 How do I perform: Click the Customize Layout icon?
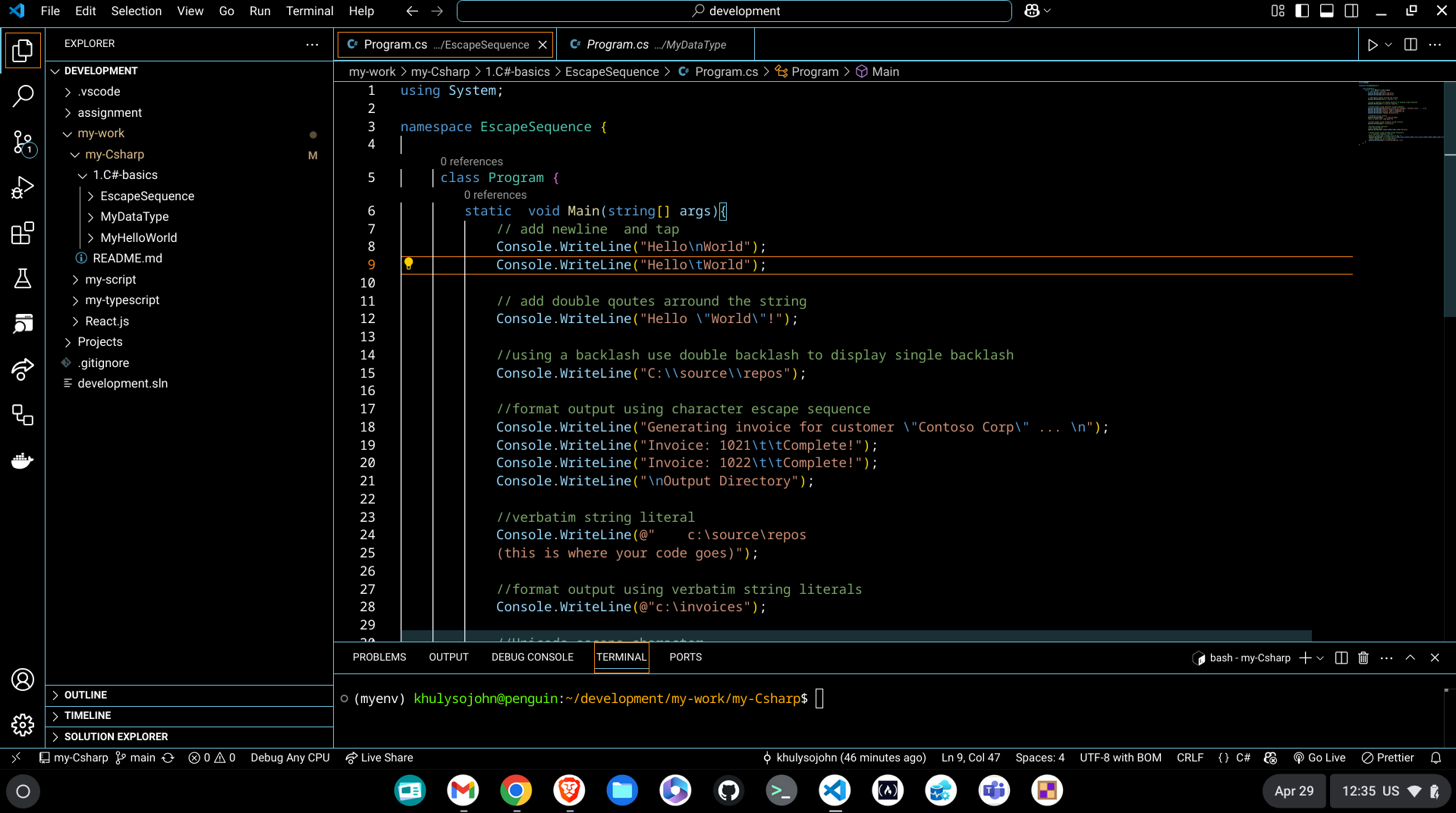(x=1278, y=11)
